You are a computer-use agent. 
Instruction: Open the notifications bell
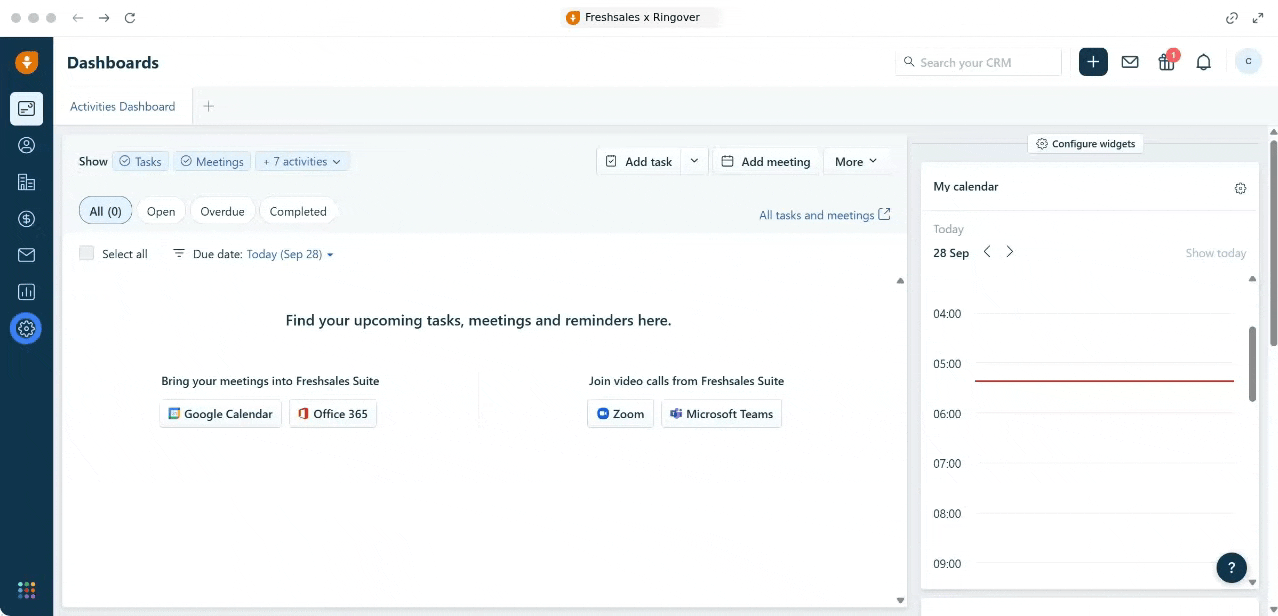click(1204, 62)
